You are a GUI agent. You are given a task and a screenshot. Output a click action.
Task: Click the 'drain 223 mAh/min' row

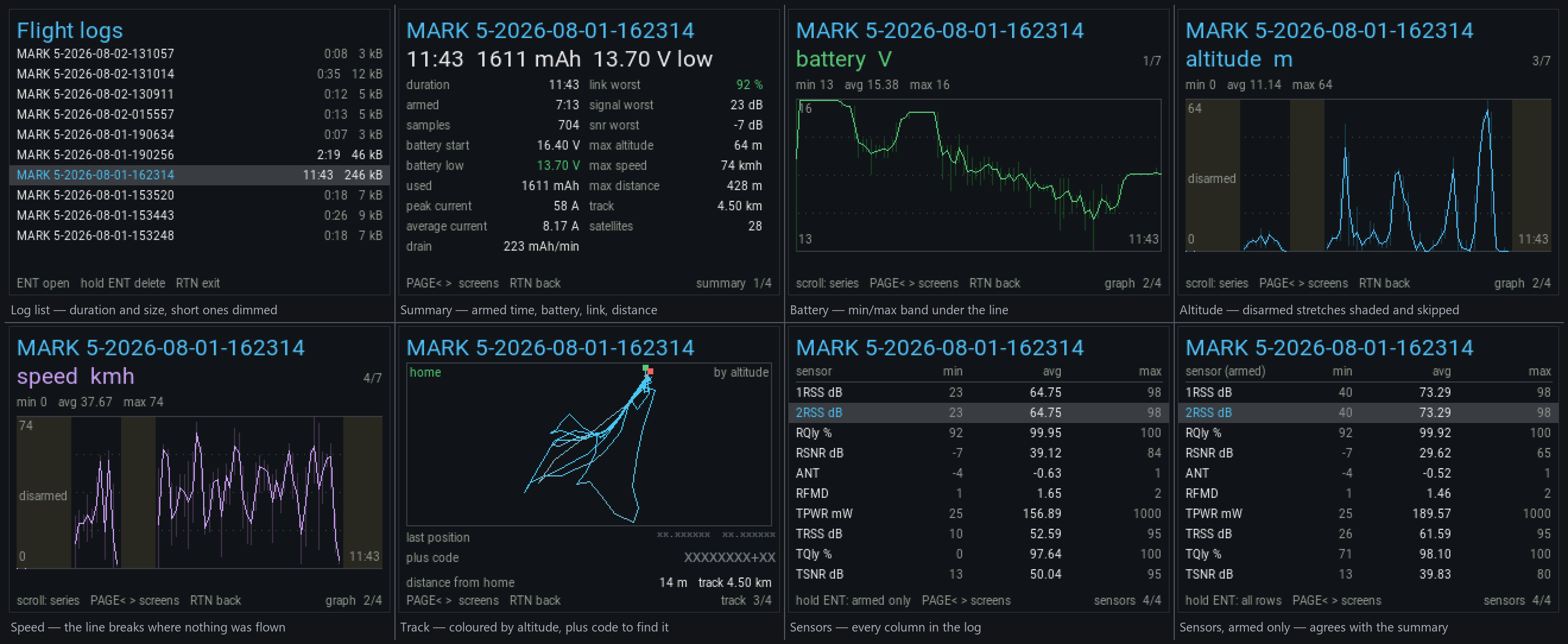click(492, 246)
